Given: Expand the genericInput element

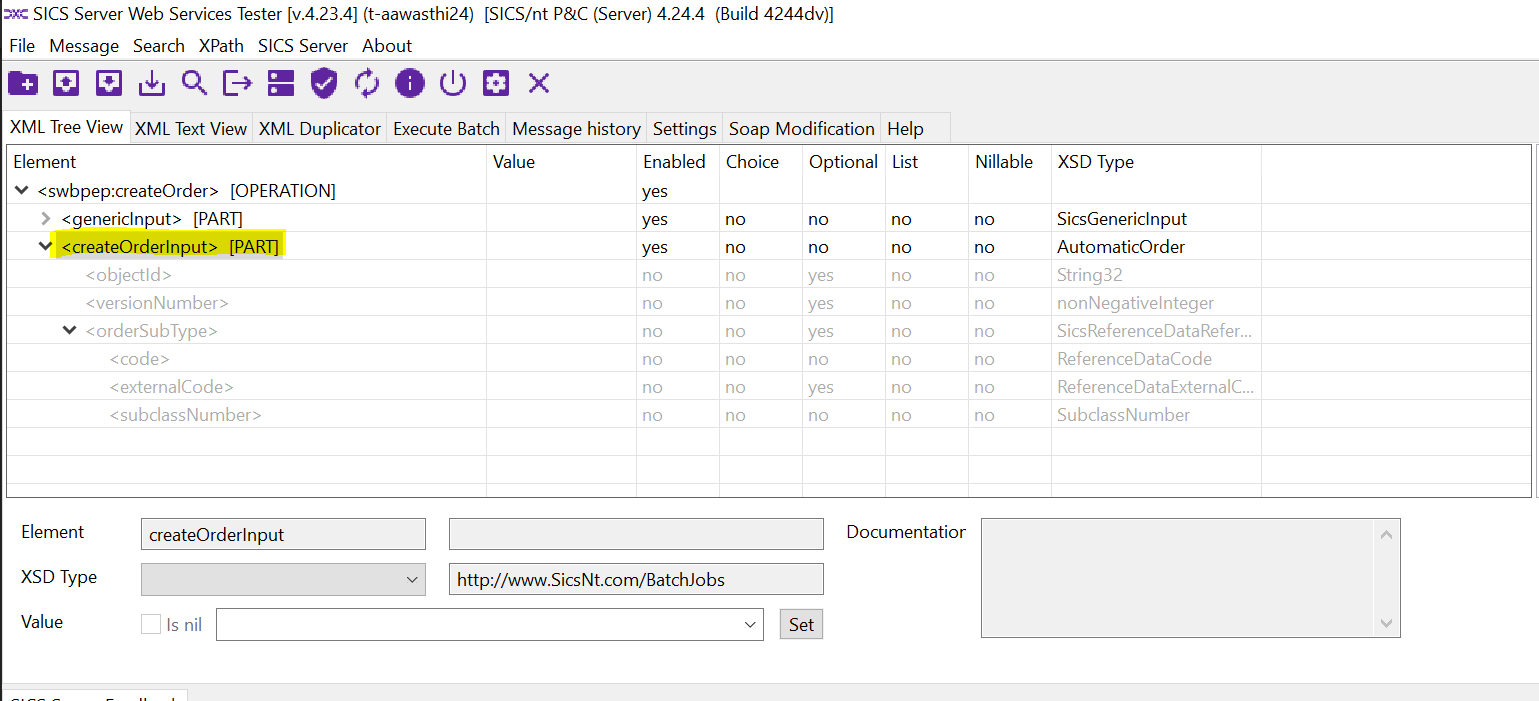Looking at the screenshot, I should point(45,218).
